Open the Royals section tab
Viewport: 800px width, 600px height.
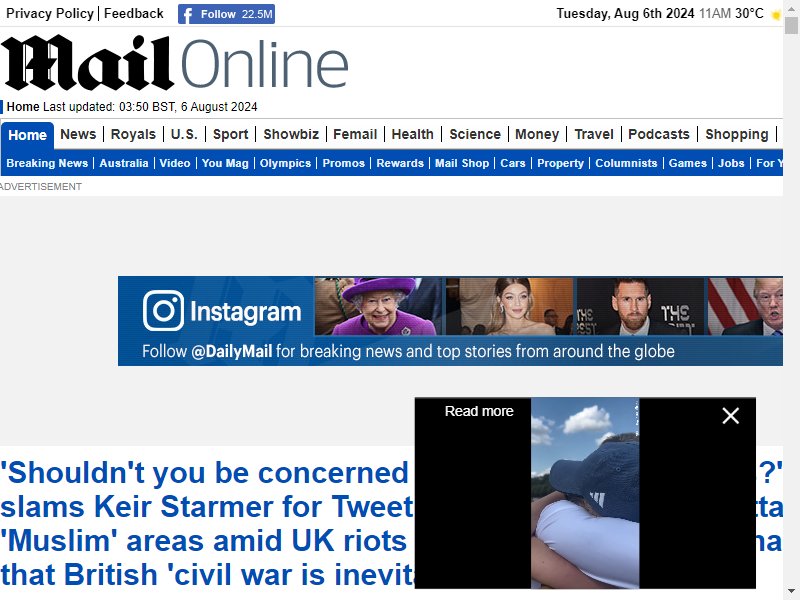133,134
